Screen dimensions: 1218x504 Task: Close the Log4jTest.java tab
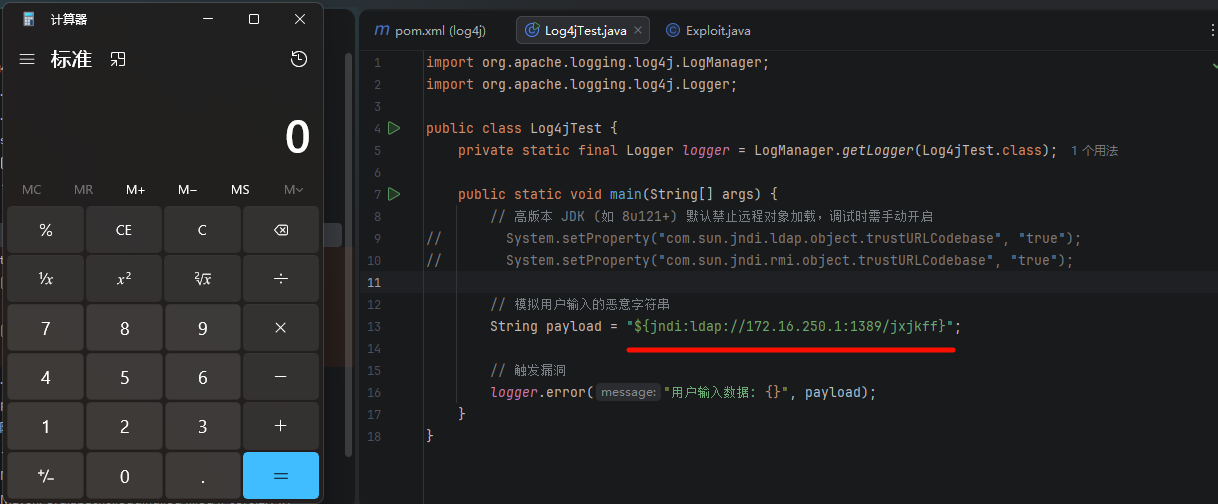(x=638, y=31)
